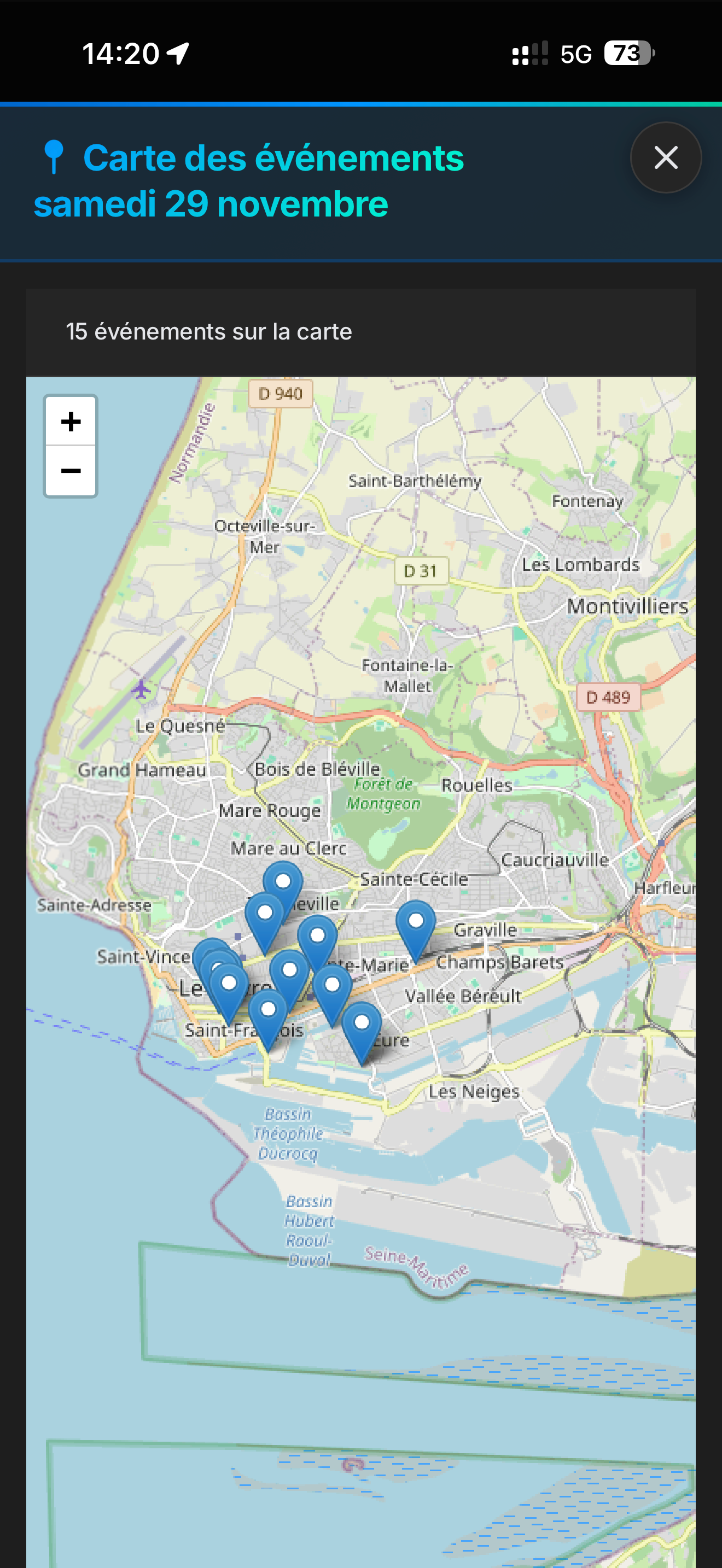This screenshot has width=722, height=1568.
Task: Close the events map with X button
Action: [x=665, y=157]
